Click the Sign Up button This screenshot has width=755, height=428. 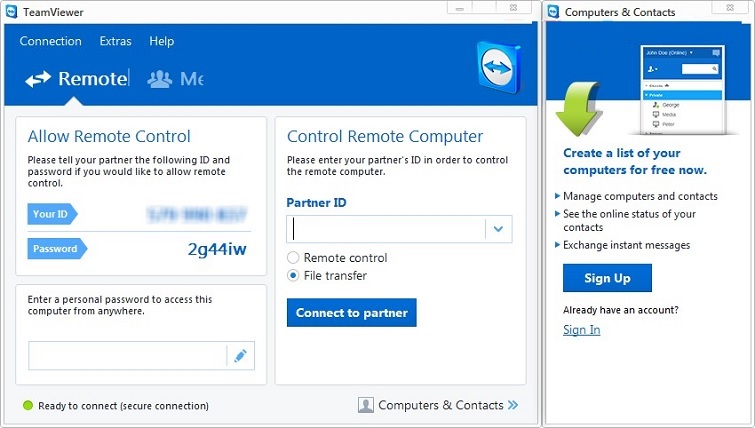607,278
